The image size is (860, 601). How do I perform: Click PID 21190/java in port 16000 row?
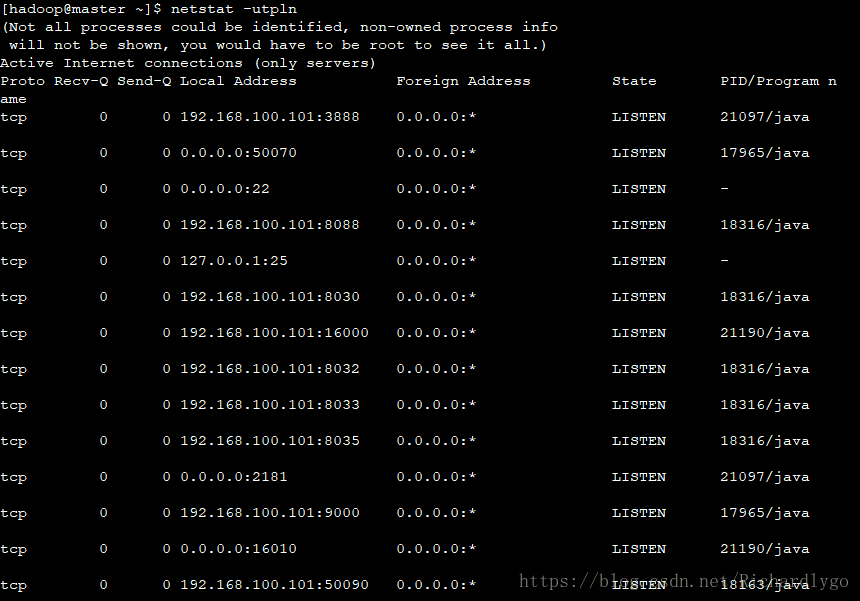(x=765, y=333)
